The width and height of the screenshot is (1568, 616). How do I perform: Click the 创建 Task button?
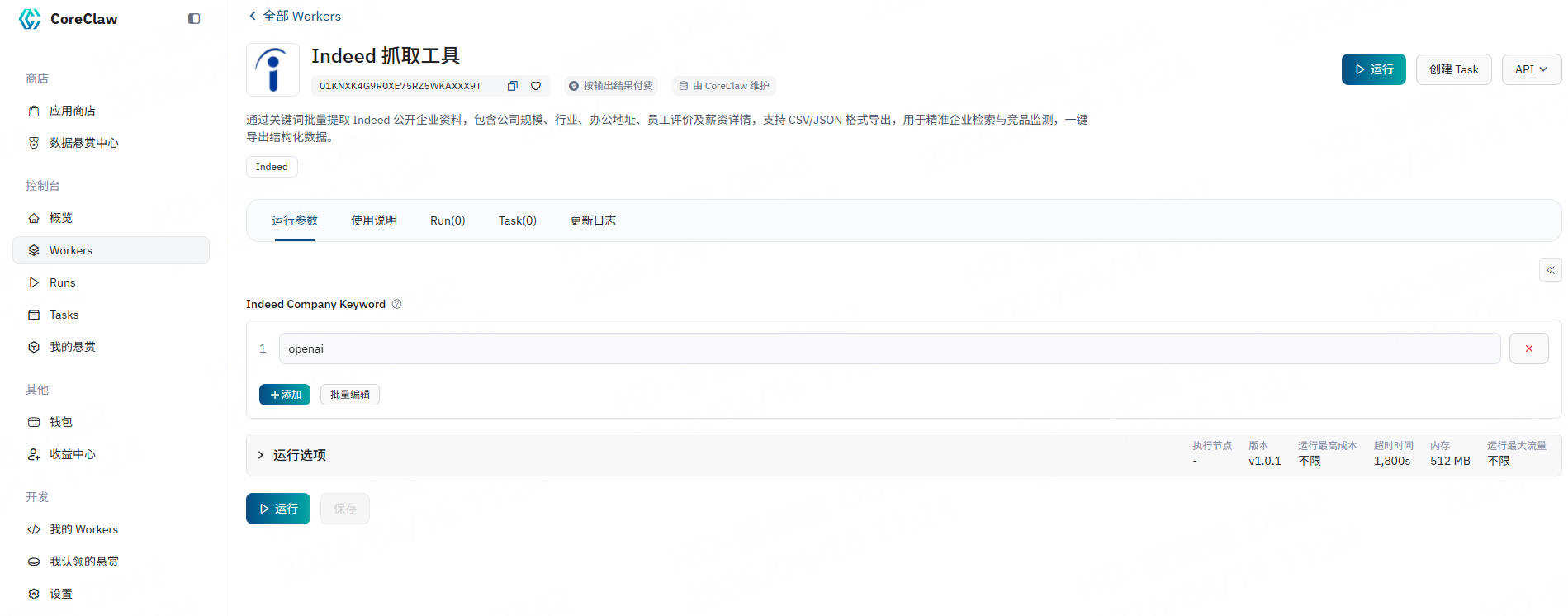pyautogui.click(x=1453, y=69)
